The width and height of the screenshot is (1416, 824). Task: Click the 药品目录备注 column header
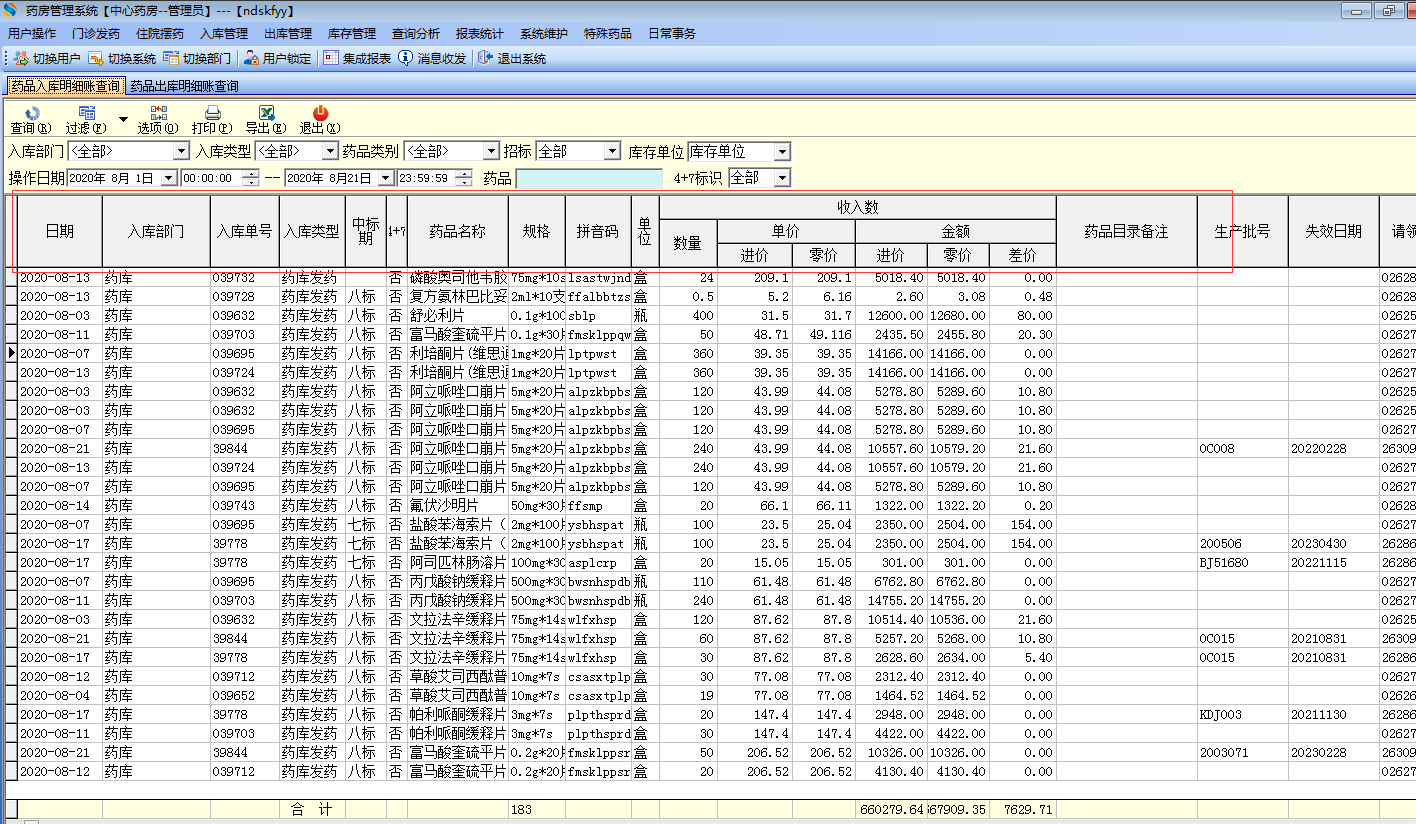1127,231
